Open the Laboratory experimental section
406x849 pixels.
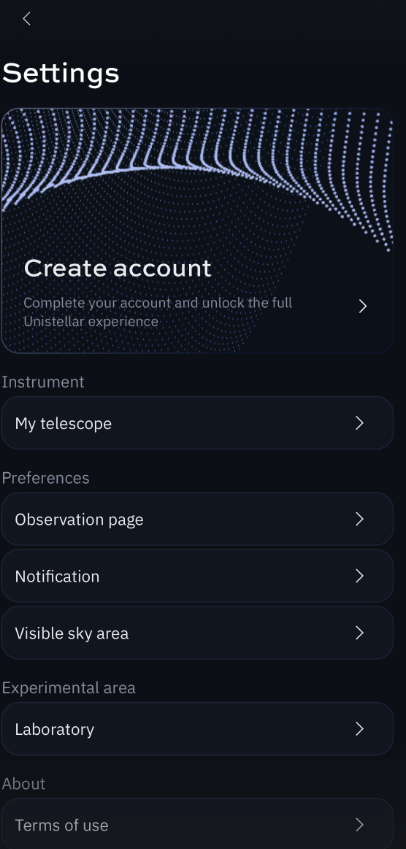197,729
